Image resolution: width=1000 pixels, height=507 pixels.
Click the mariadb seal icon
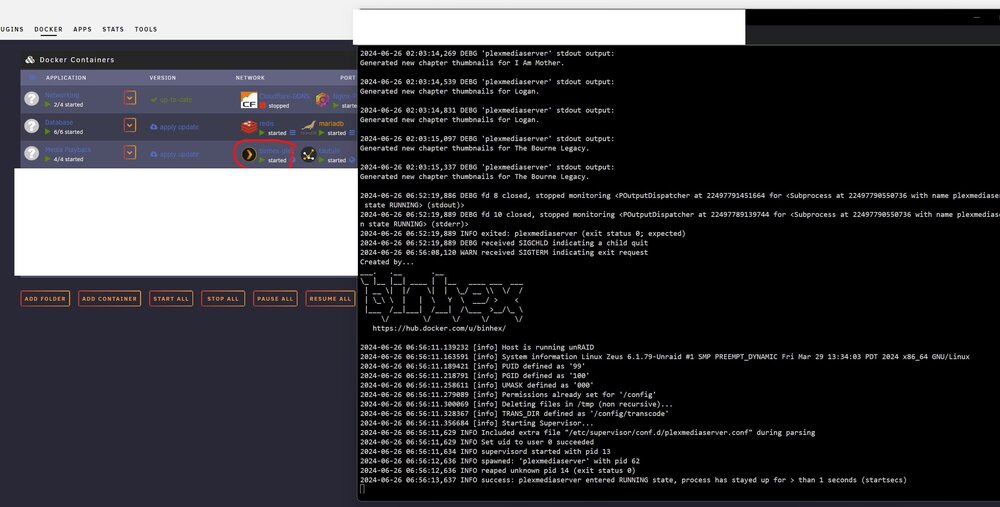(x=309, y=126)
